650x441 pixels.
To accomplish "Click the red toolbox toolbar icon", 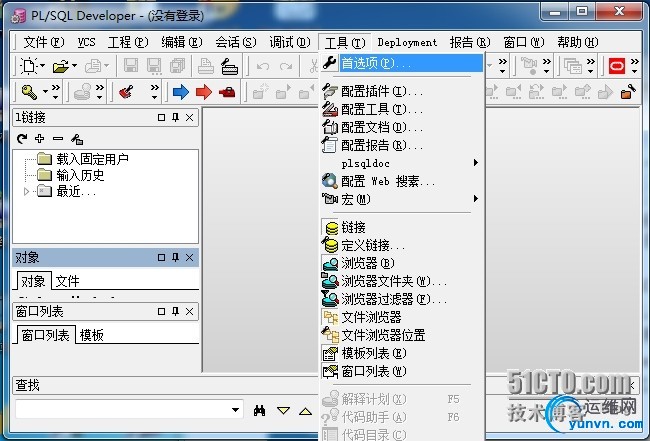I will [227, 92].
